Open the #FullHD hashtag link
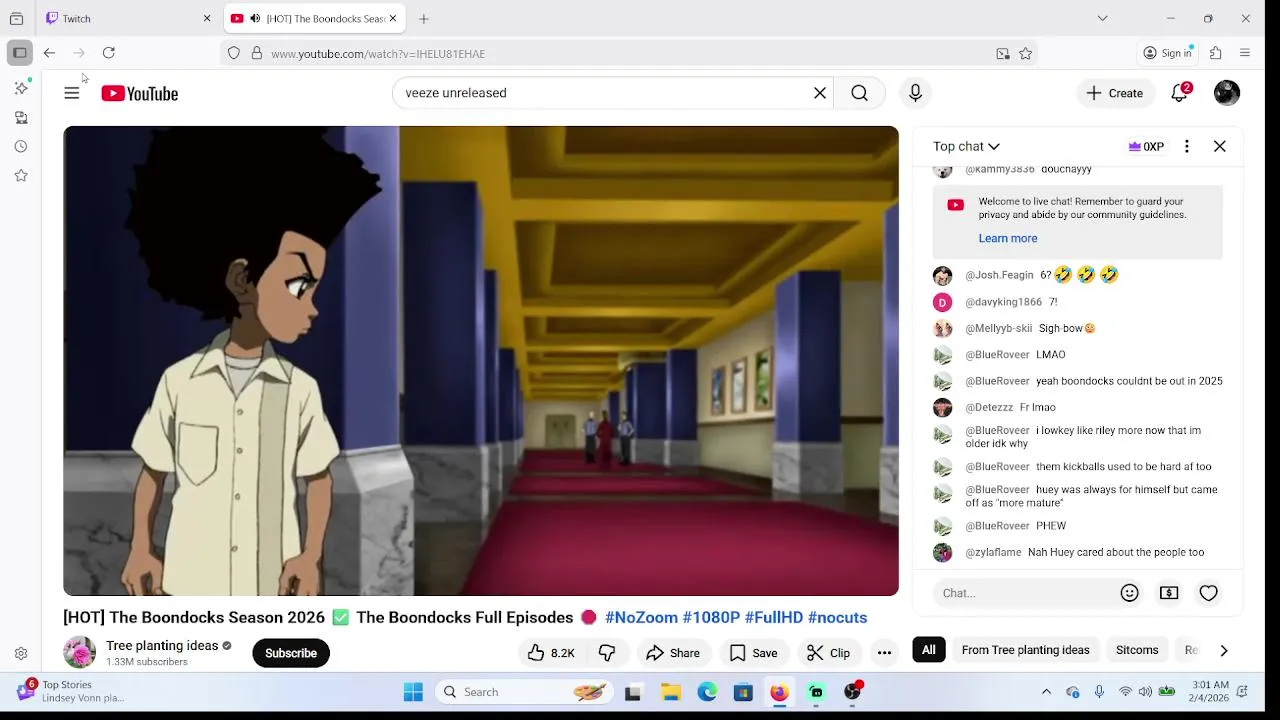The width and height of the screenshot is (1280, 720). (773, 617)
